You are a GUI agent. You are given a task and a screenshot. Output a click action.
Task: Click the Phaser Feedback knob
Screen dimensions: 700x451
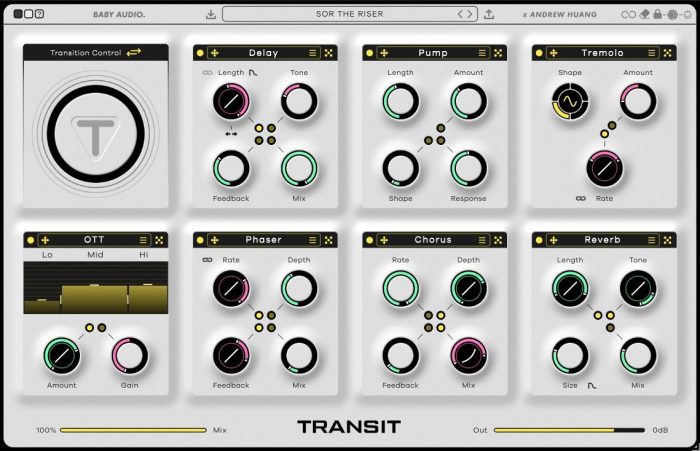pyautogui.click(x=231, y=356)
